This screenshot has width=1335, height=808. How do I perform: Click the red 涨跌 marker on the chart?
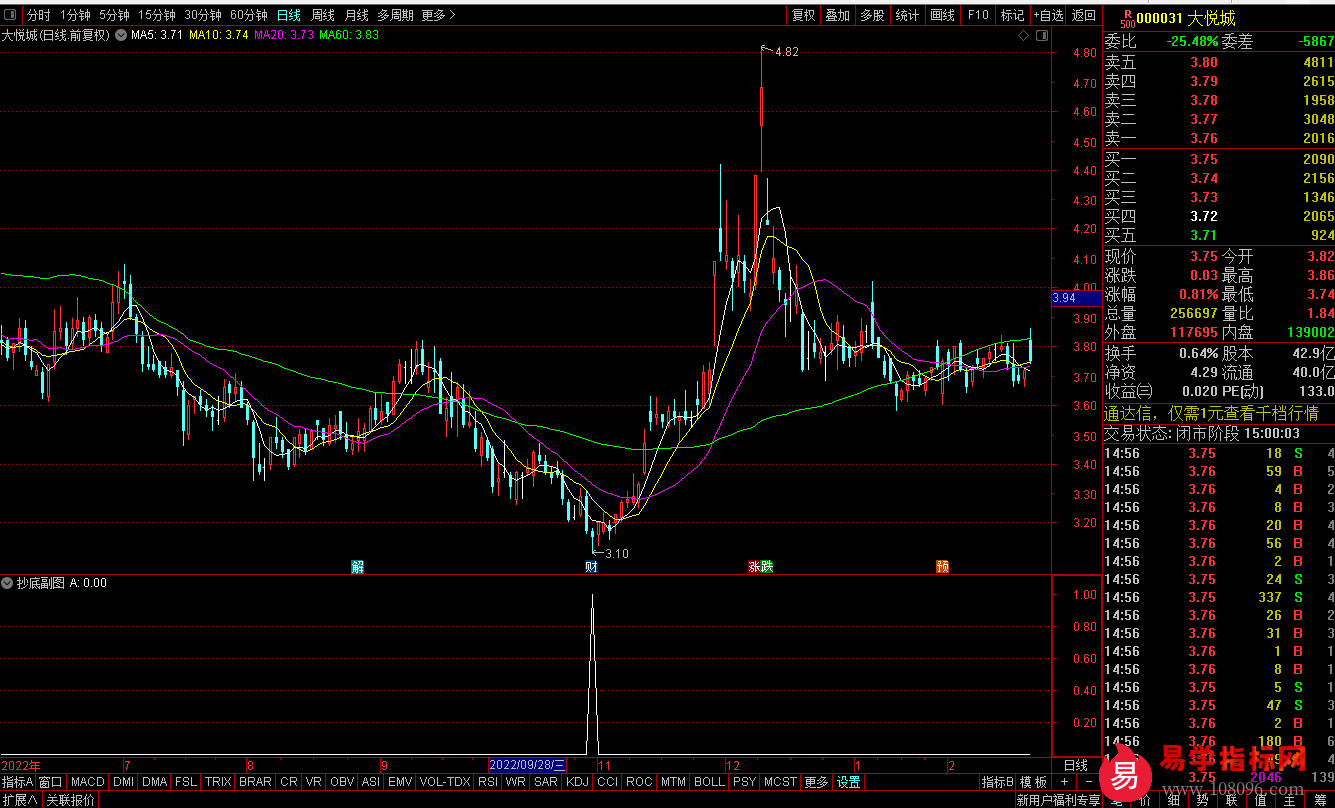761,566
